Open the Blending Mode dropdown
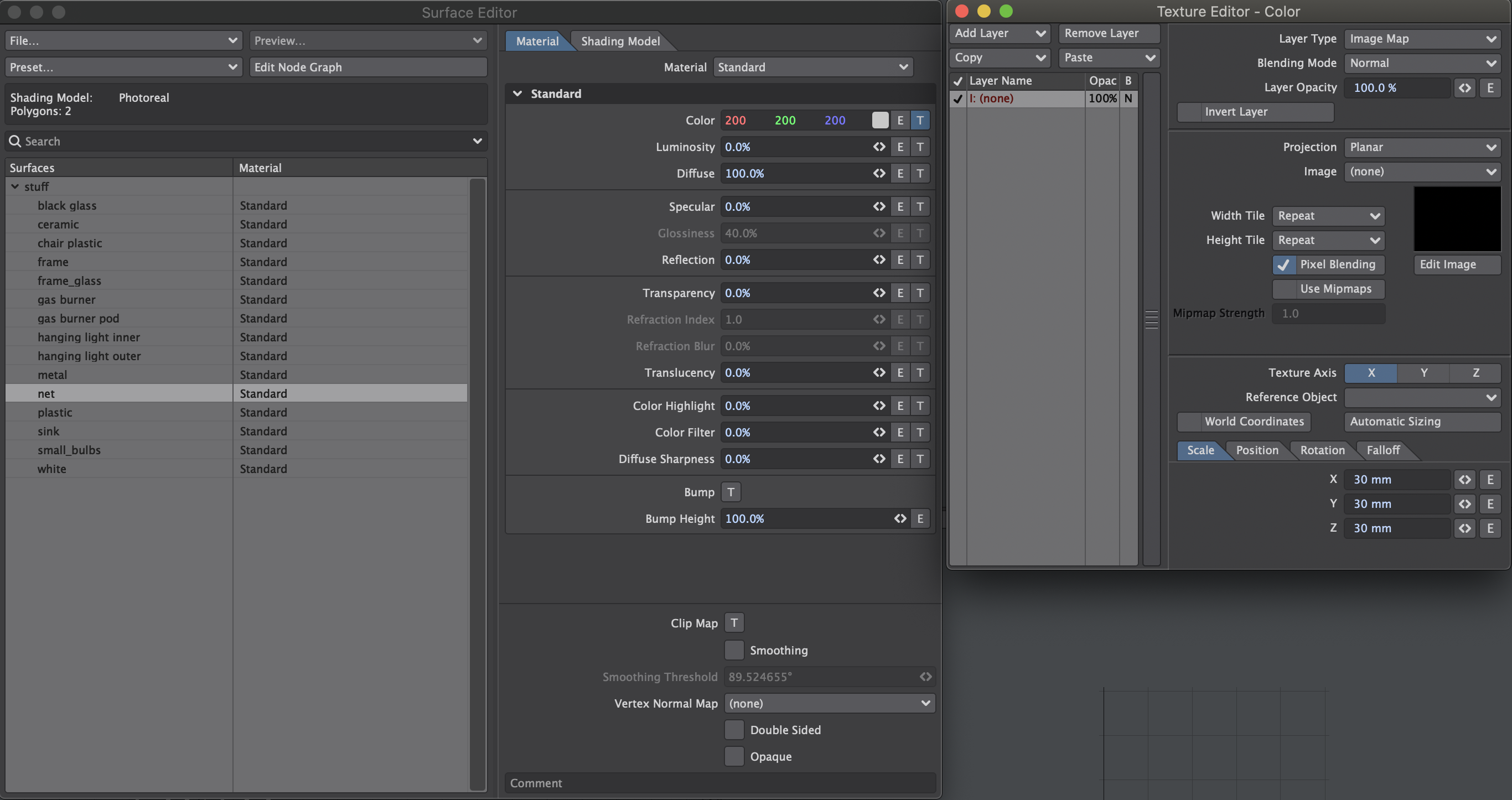Screen dimensions: 1512x800 coord(1422,63)
